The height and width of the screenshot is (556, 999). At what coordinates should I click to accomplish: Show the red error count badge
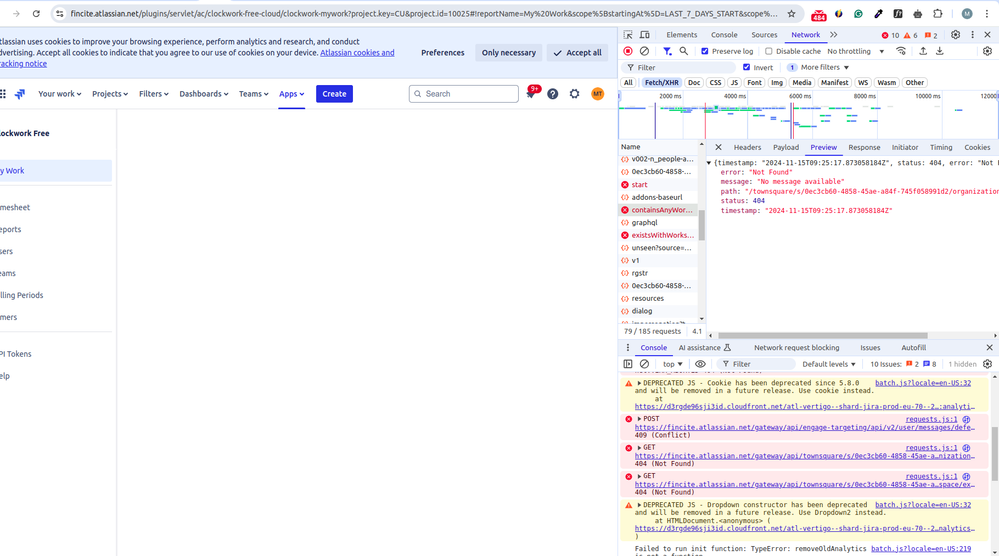click(890, 35)
